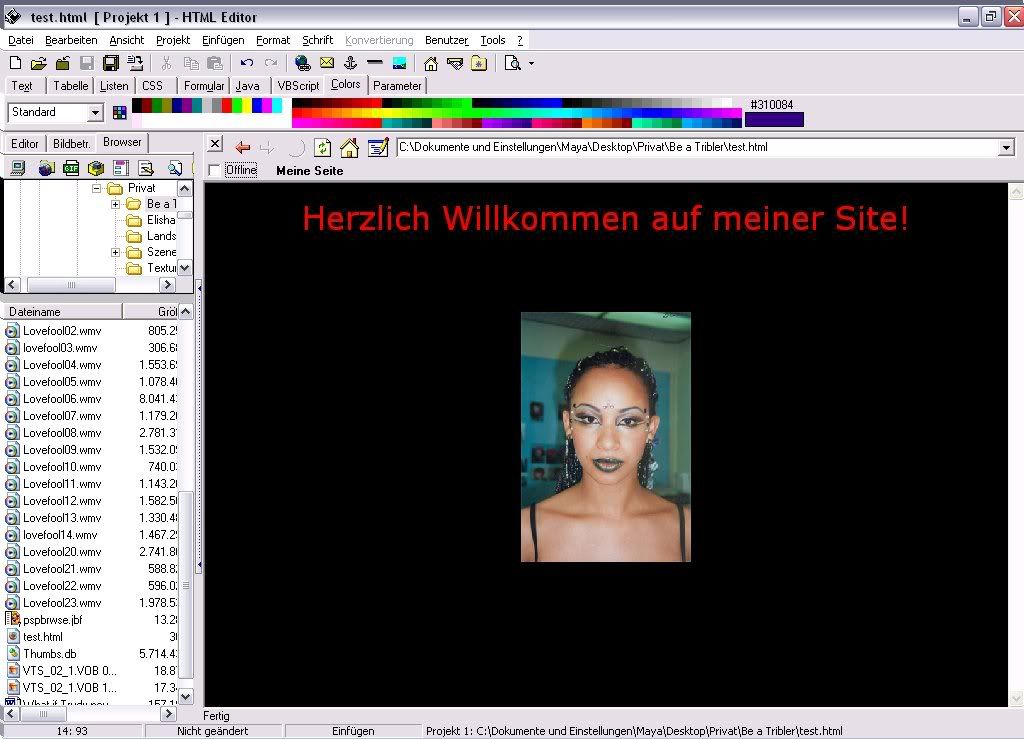Click the open file folder icon
Image resolution: width=1024 pixels, height=739 pixels.
[x=39, y=63]
